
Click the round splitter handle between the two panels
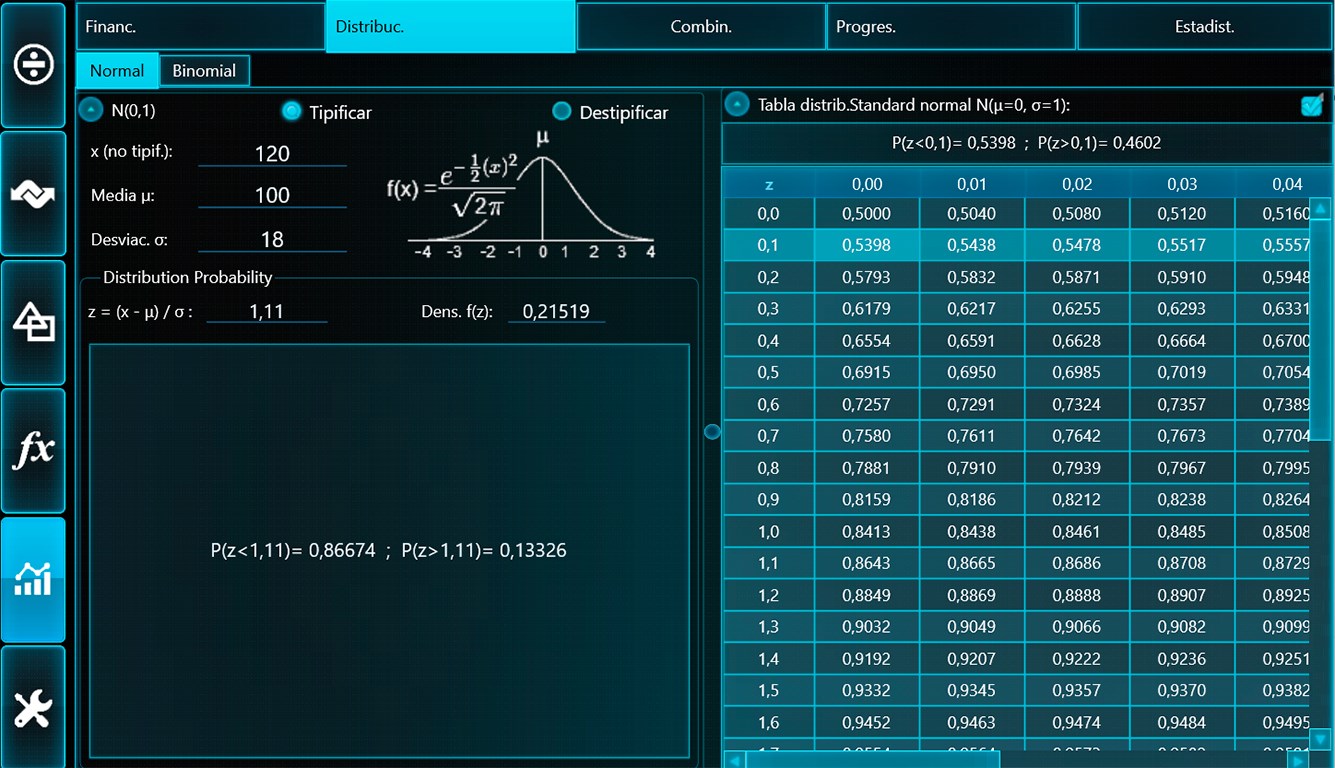click(x=712, y=432)
